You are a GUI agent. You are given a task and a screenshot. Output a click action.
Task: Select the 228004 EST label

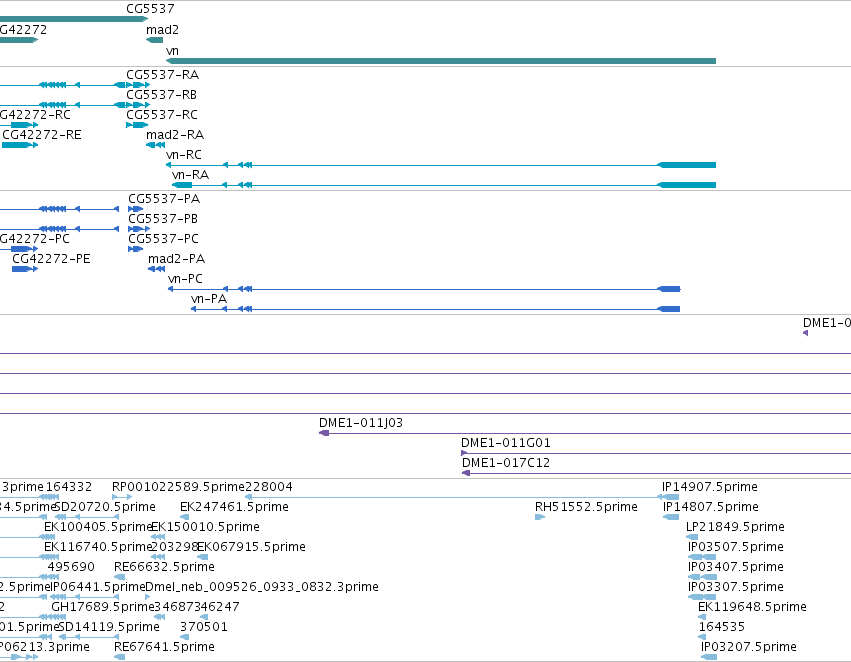pos(269,487)
